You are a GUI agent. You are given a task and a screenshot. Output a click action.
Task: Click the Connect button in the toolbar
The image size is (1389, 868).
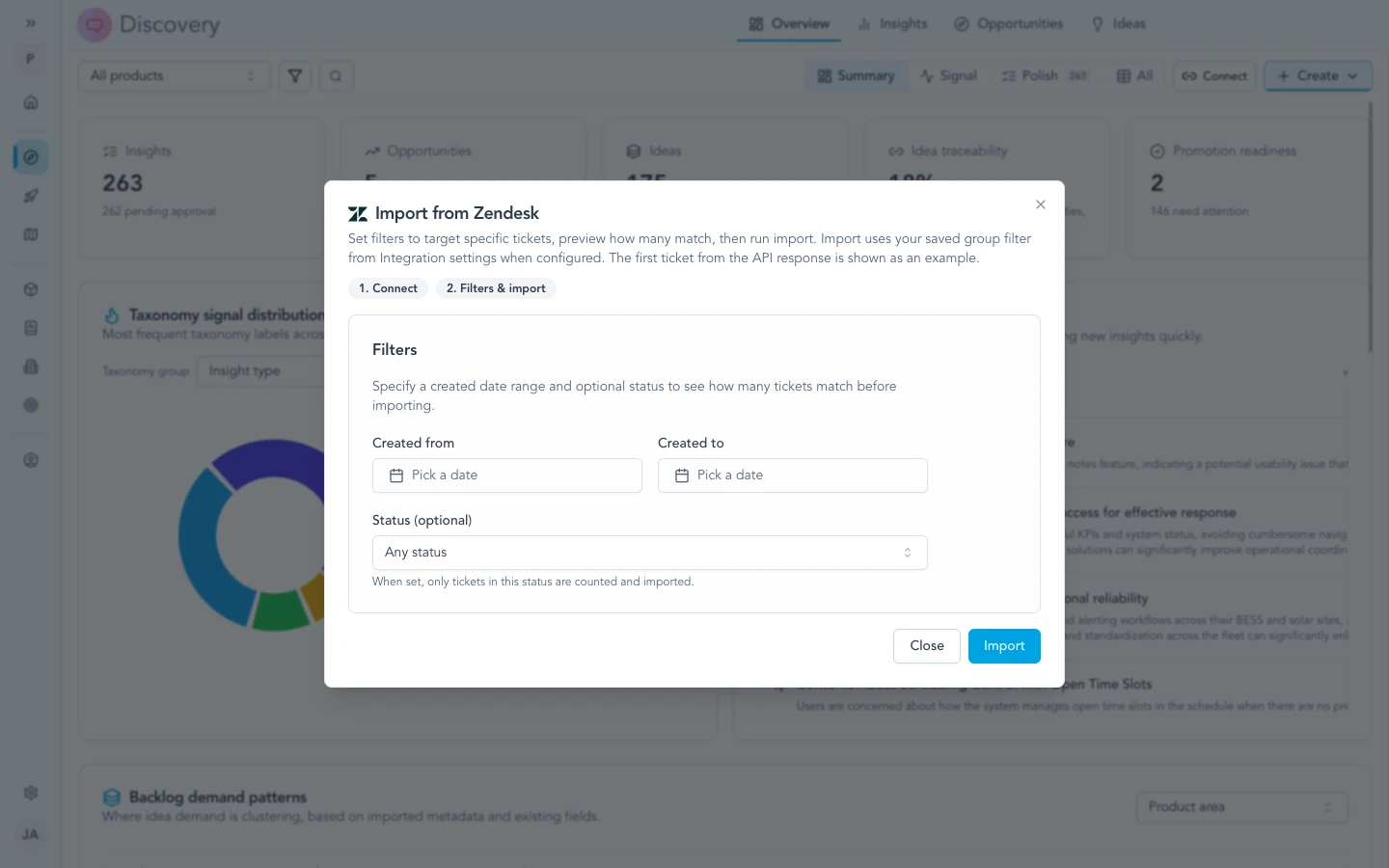[x=1213, y=75]
